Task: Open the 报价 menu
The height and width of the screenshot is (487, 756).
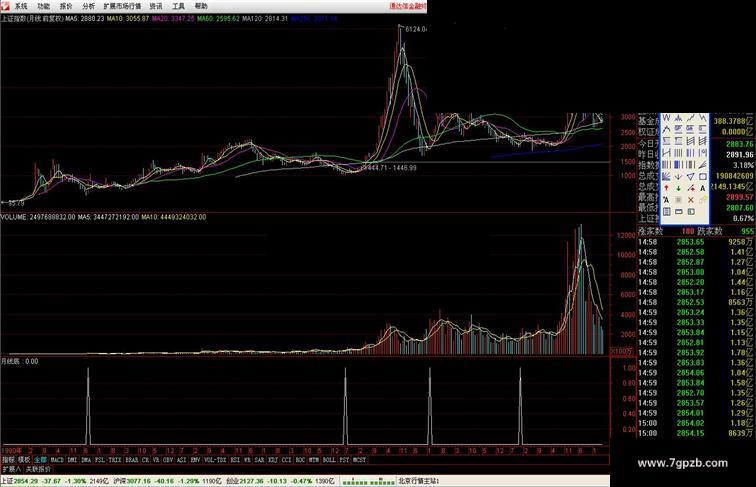Action: point(66,6)
